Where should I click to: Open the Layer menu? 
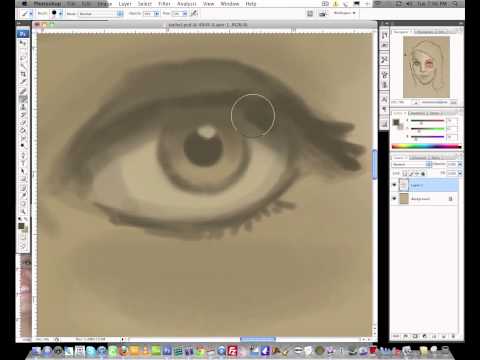click(125, 4)
